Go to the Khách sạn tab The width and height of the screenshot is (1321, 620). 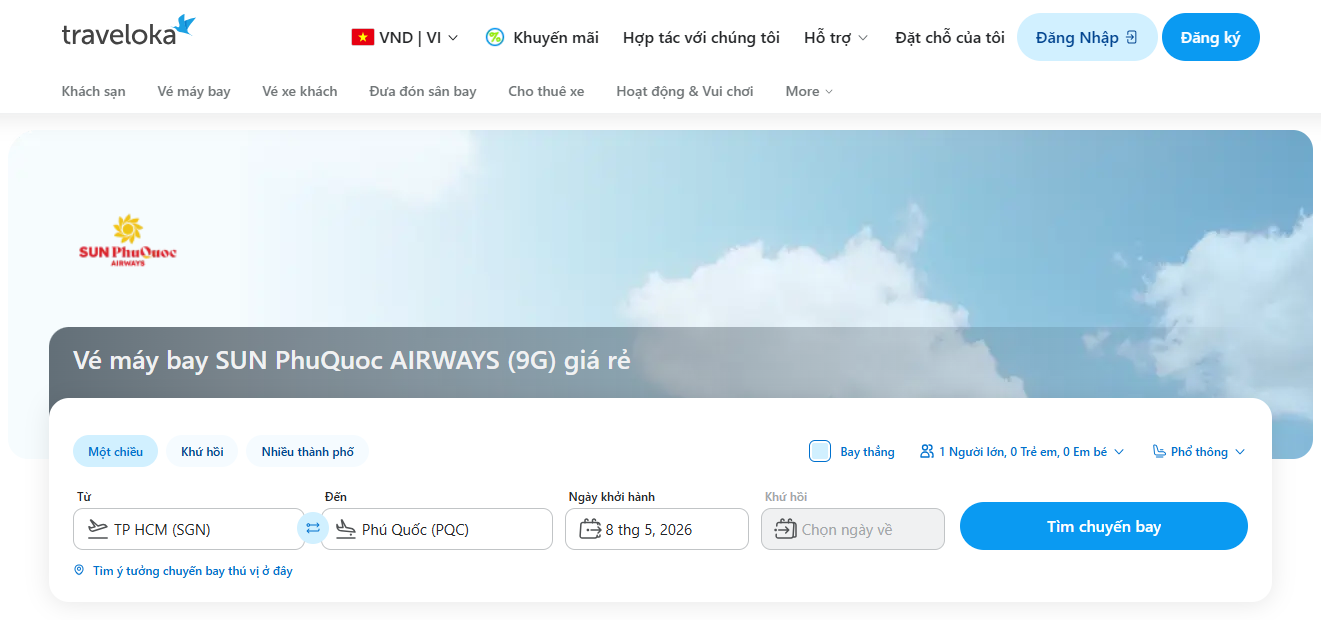pos(94,91)
